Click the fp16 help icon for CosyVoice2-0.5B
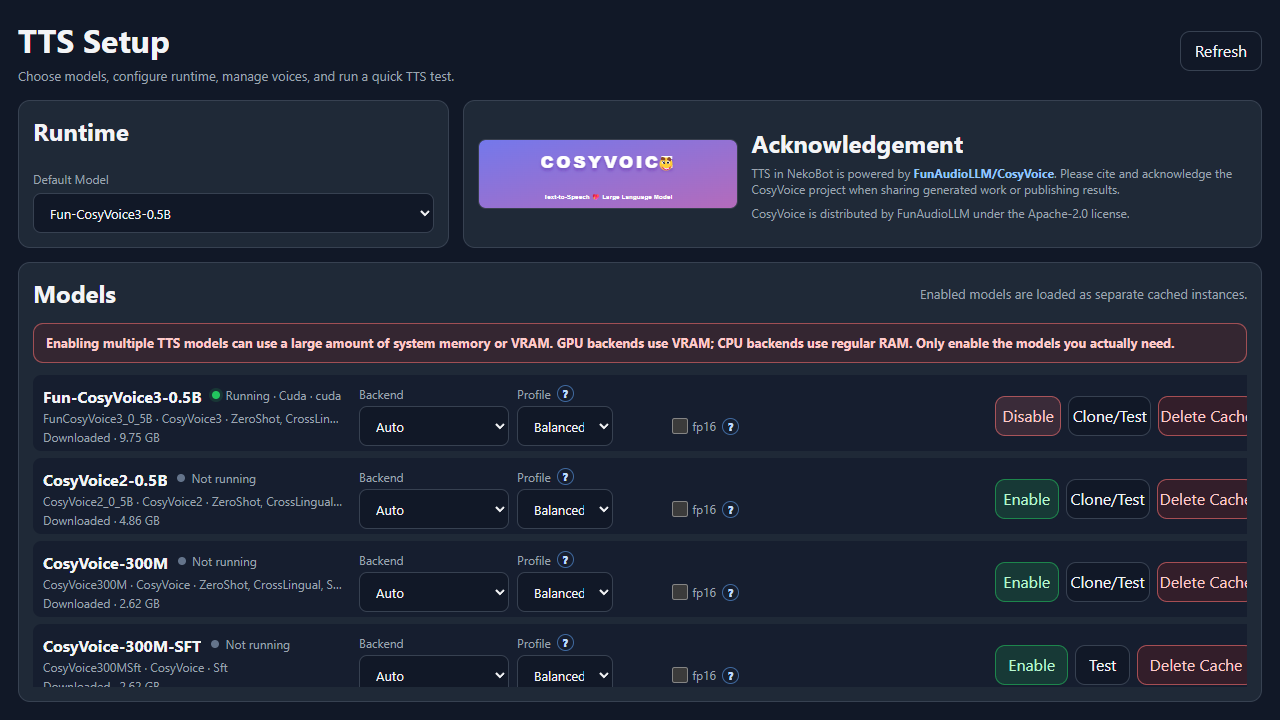1280x720 pixels. pyautogui.click(x=730, y=510)
